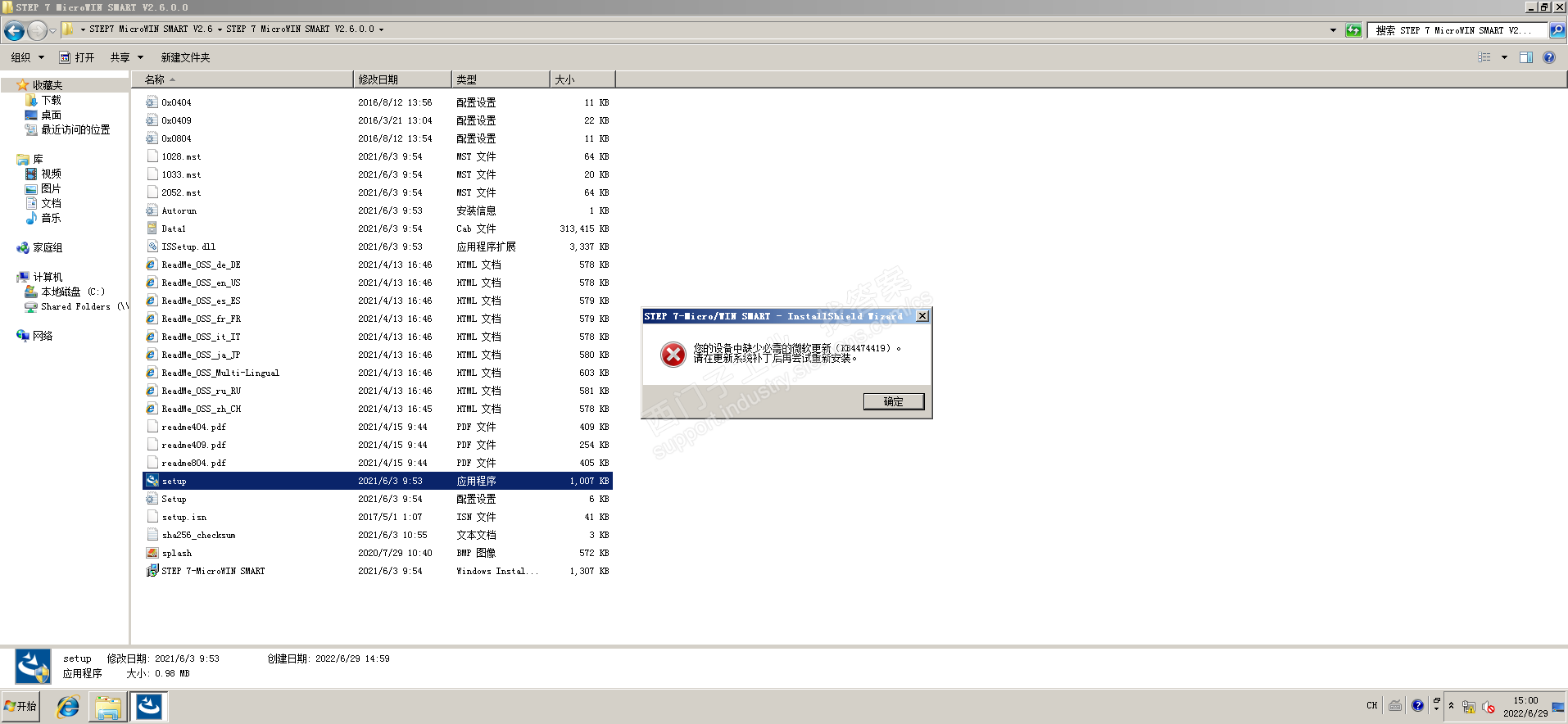Click New Folder in the toolbar
Image resolution: width=1568 pixels, height=724 pixels.
click(x=185, y=57)
